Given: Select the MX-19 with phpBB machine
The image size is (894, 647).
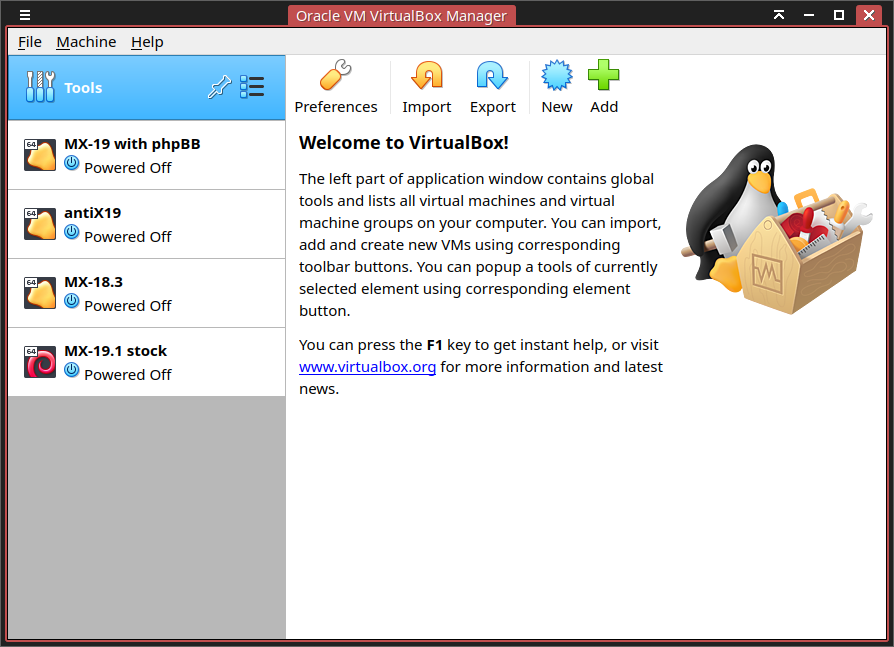Looking at the screenshot, I should pyautogui.click(x=147, y=155).
